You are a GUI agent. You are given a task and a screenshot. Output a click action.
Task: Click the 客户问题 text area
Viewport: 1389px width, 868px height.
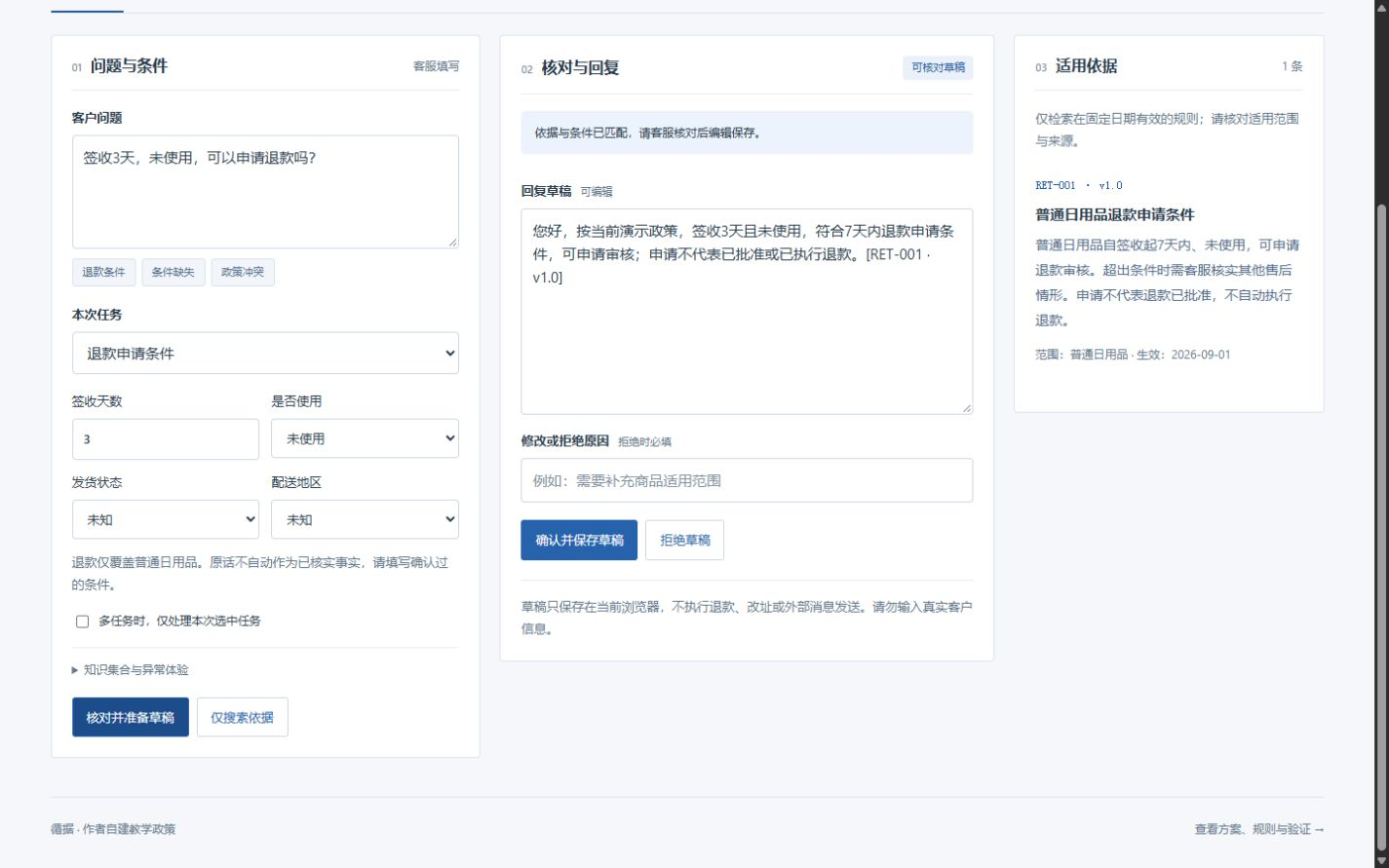pos(265,192)
